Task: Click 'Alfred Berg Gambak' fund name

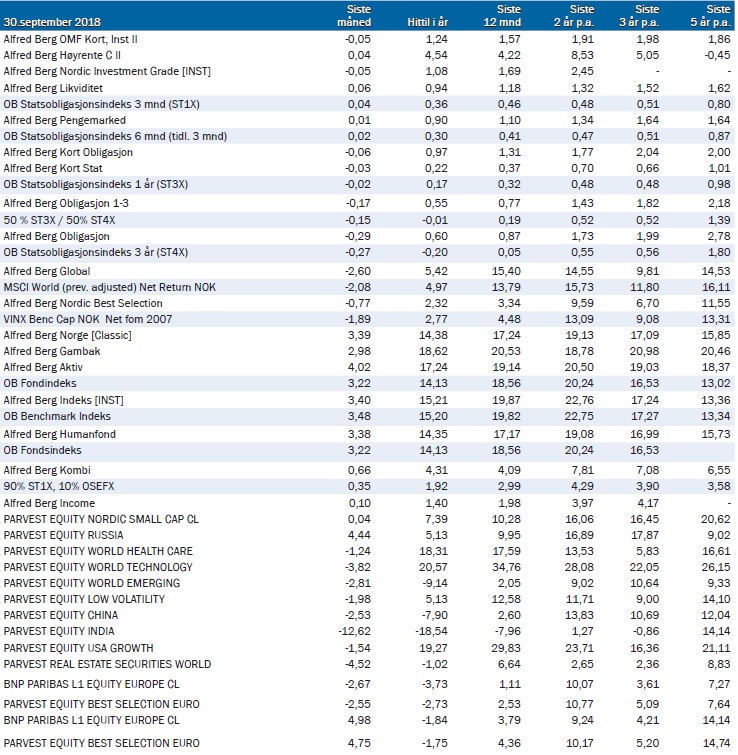Action: pyautogui.click(x=52, y=351)
